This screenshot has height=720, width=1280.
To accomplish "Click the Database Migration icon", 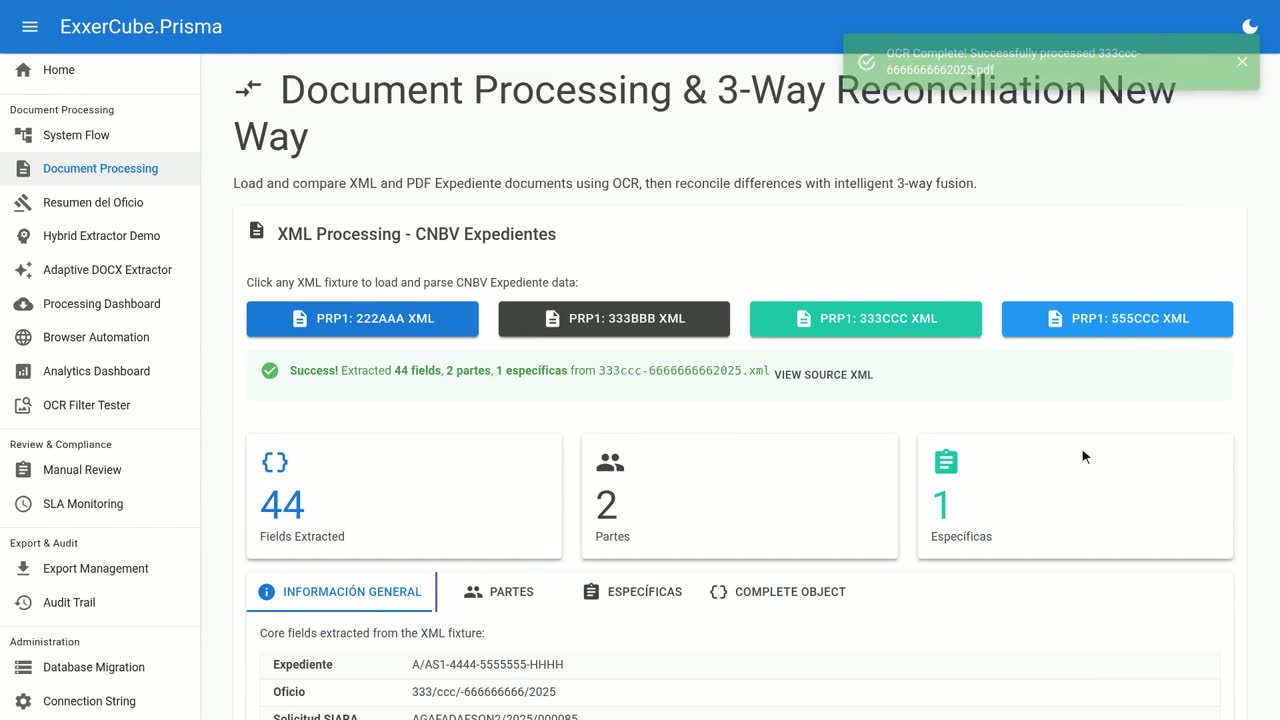I will click(23, 667).
